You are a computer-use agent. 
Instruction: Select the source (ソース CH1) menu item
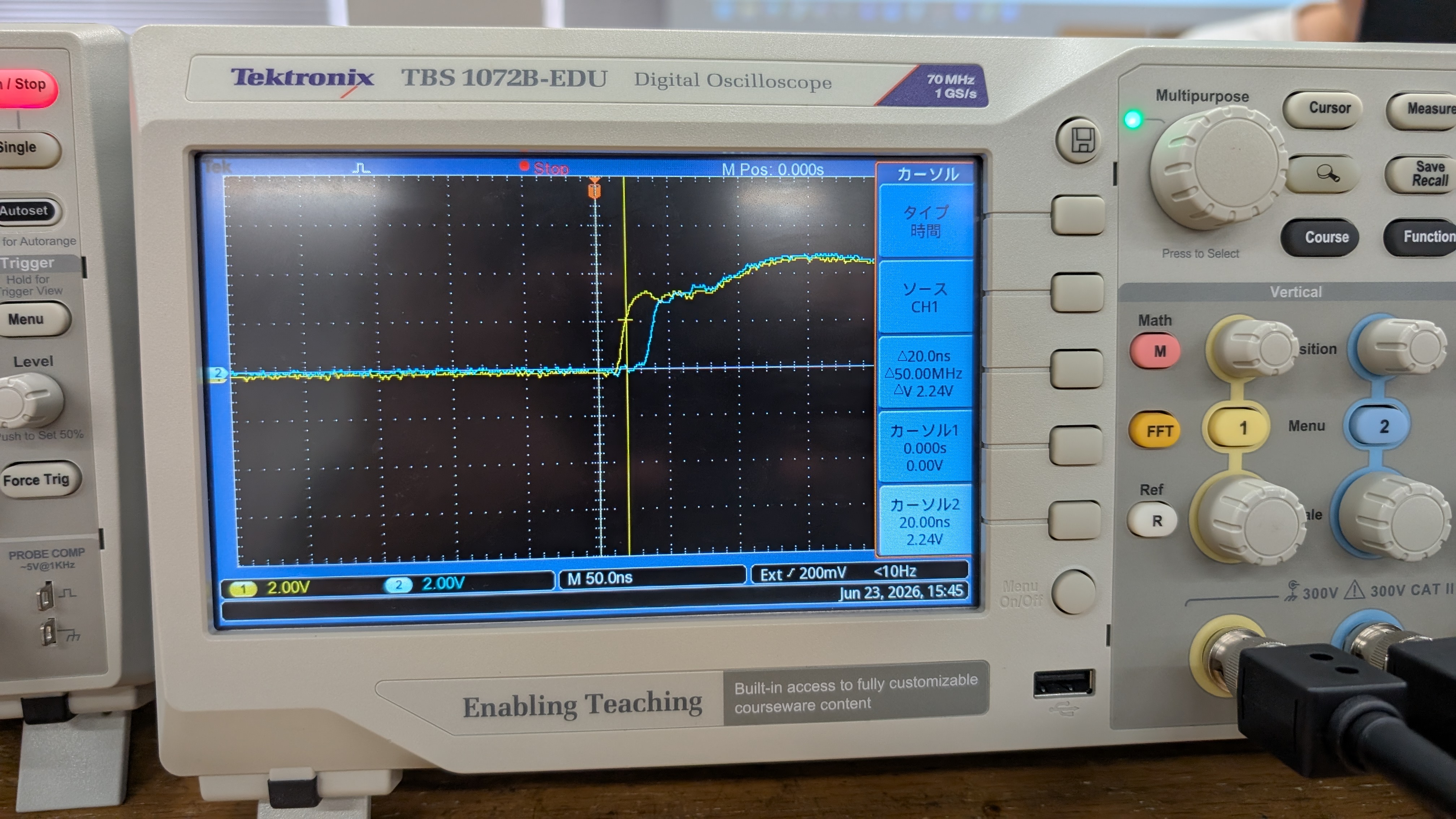point(925,297)
